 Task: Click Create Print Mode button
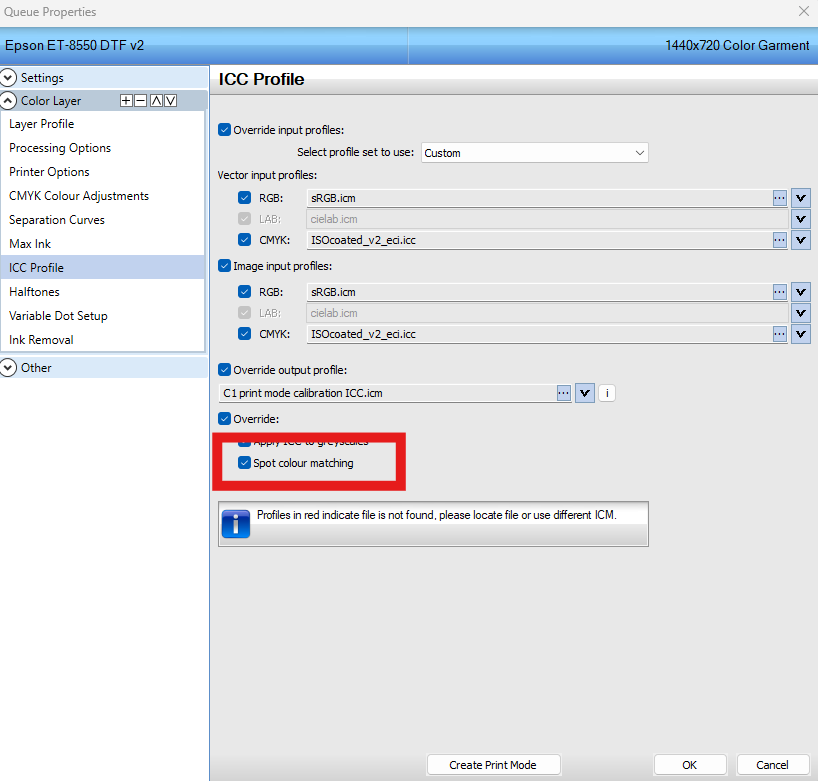point(494,765)
